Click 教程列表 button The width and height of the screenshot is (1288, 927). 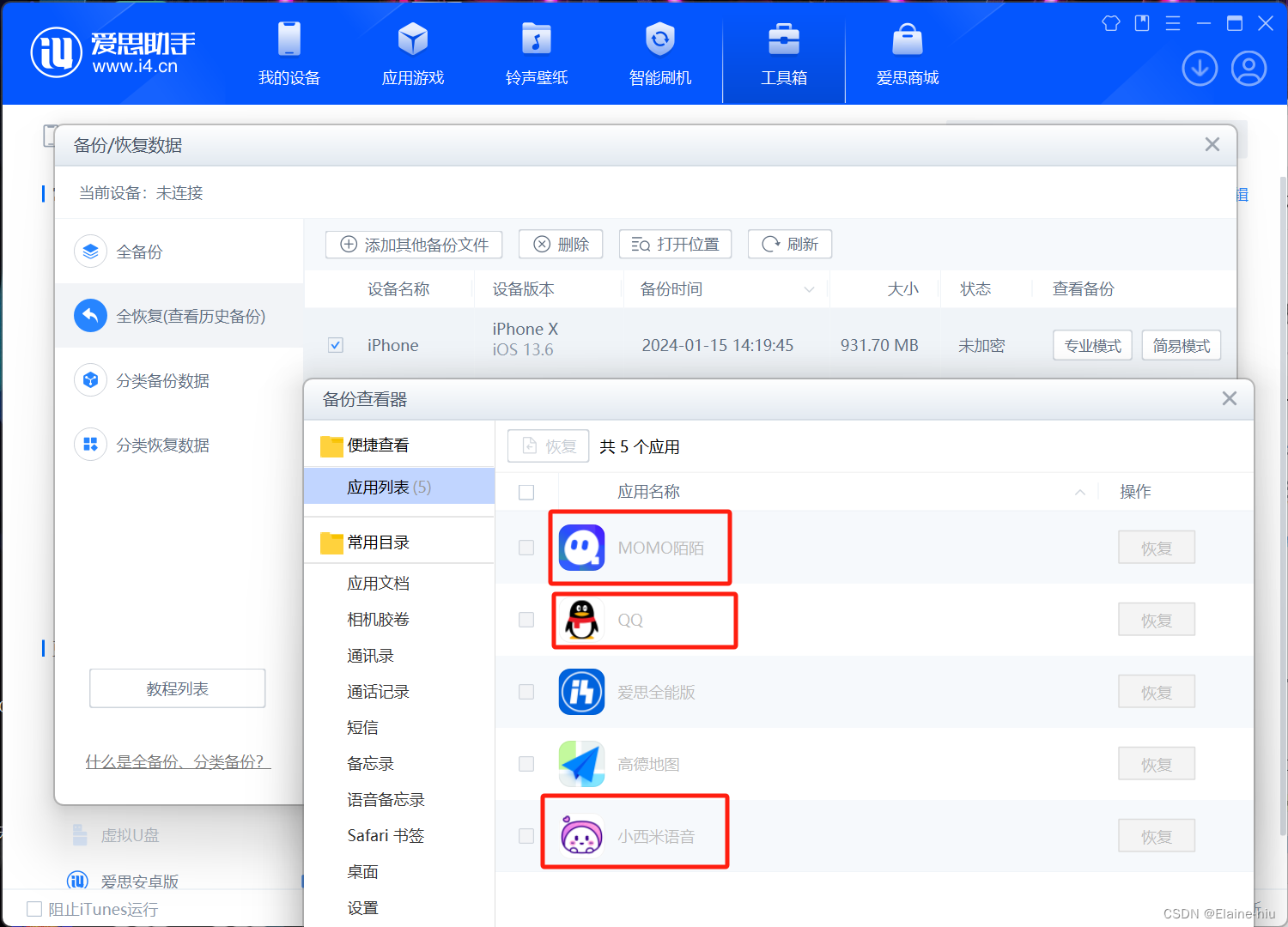point(178,688)
